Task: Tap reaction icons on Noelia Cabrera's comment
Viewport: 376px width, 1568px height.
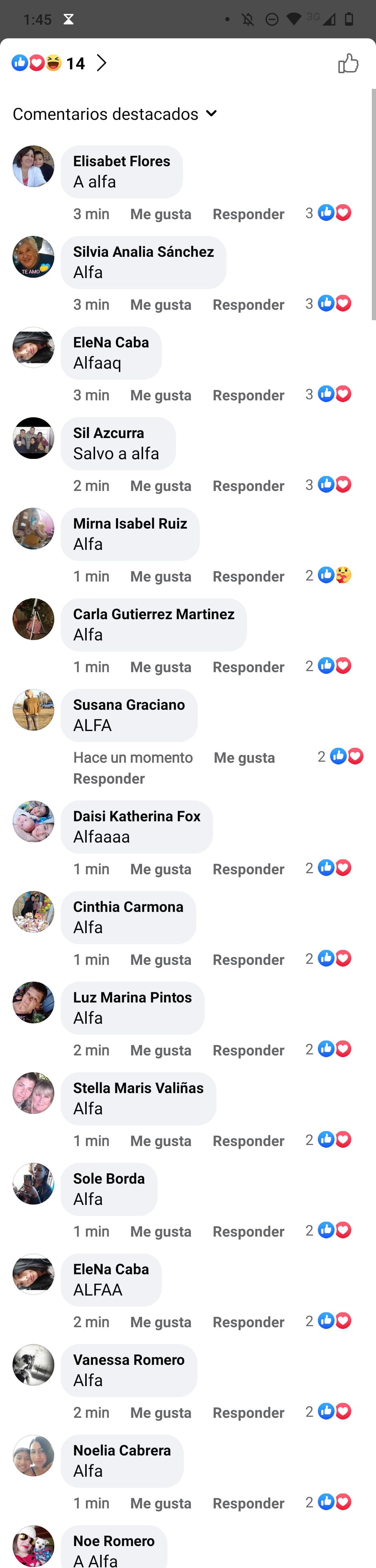Action: 329,1502
